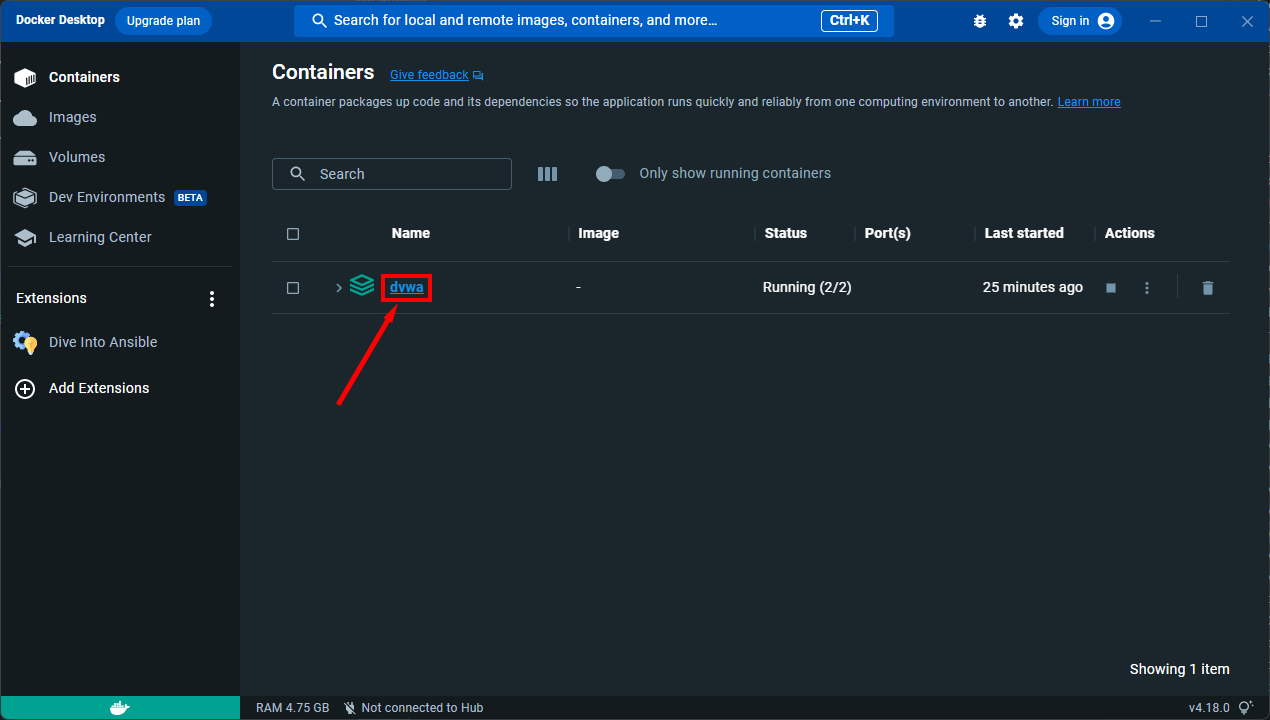This screenshot has width=1270, height=720.
Task: Click the Upgrade plan button
Action: 163,20
